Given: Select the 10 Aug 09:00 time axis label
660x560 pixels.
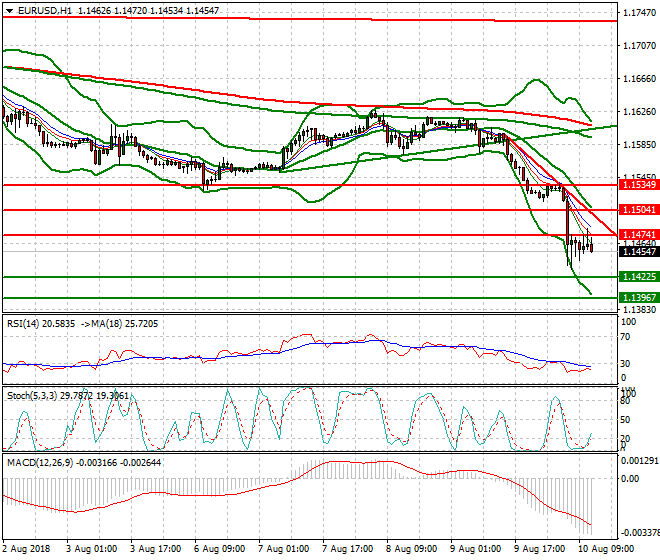Looking at the screenshot, I should click(x=606, y=549).
